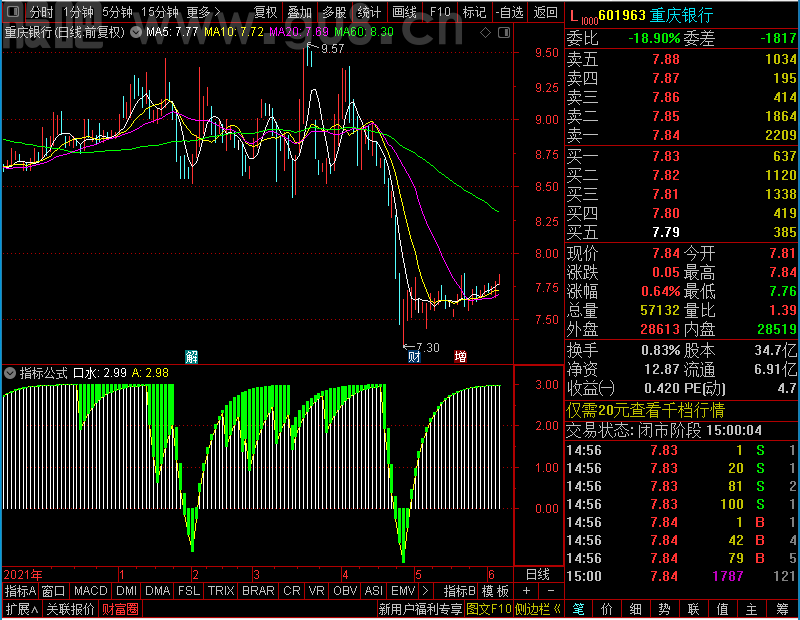Toggle the side panel icon beside diamond

pyautogui.click(x=504, y=33)
